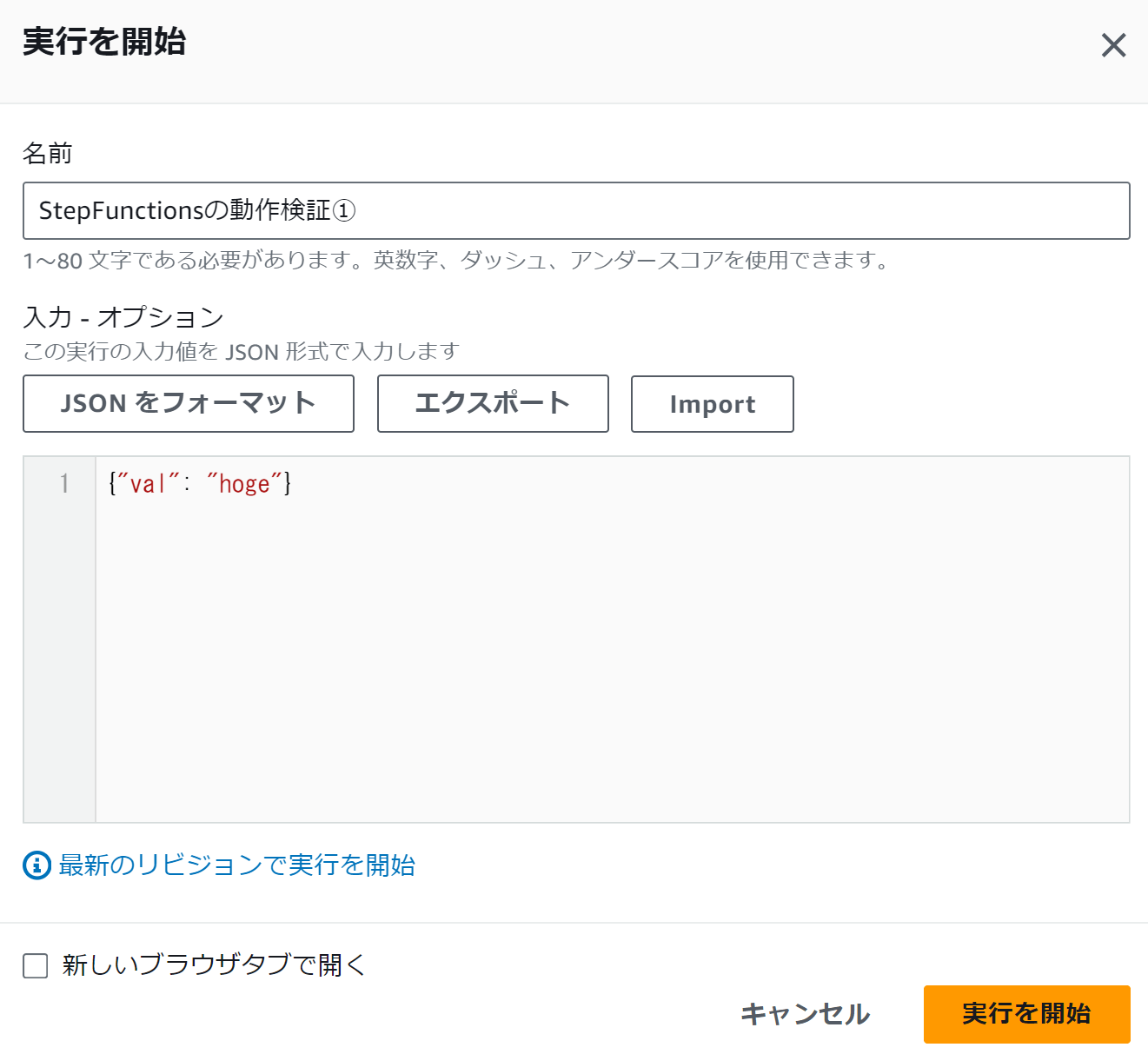Click the JSON をフォーマット button
The image size is (1148, 1054).
[x=189, y=403]
